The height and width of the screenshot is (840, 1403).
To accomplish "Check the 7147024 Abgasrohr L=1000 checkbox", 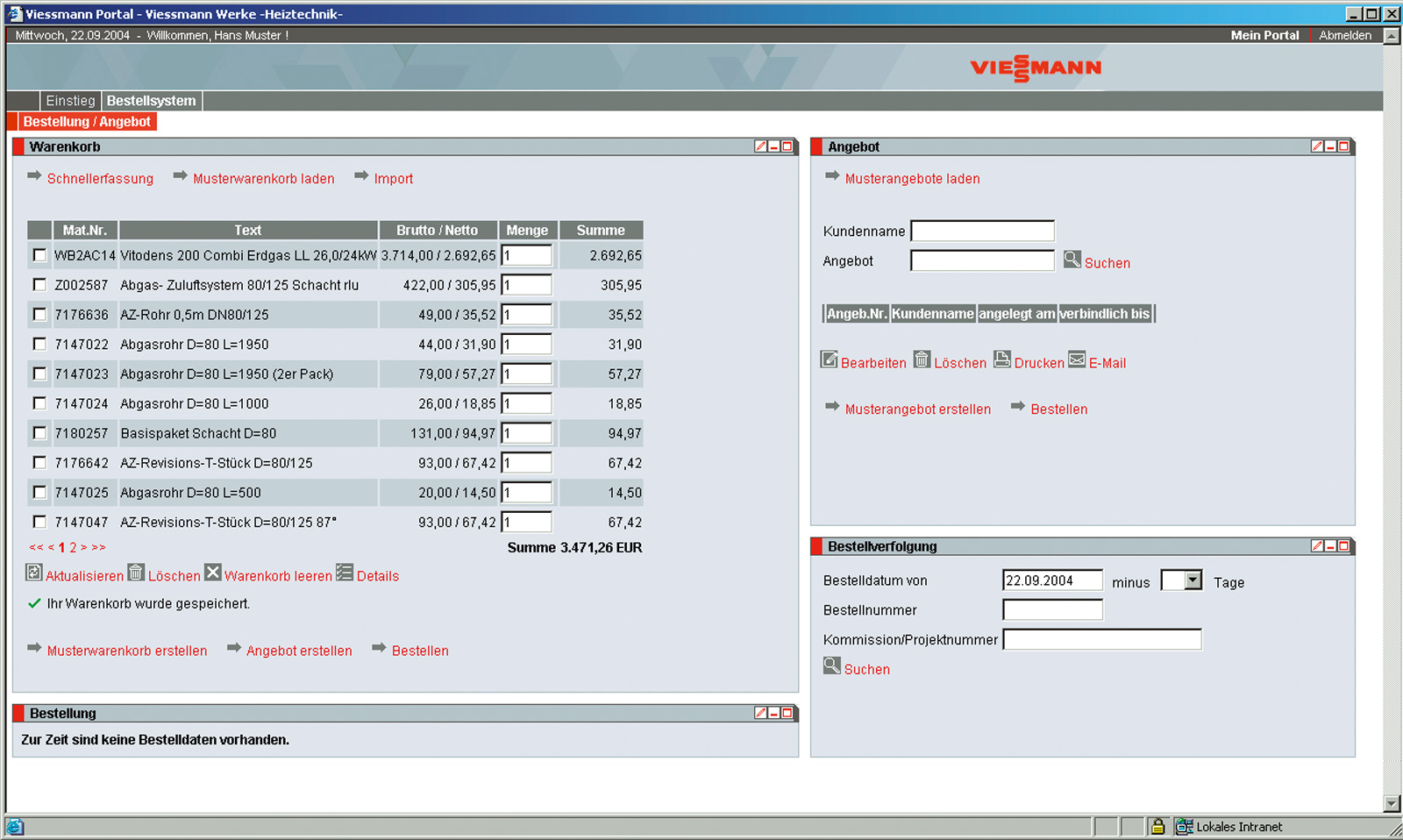I will 39,403.
